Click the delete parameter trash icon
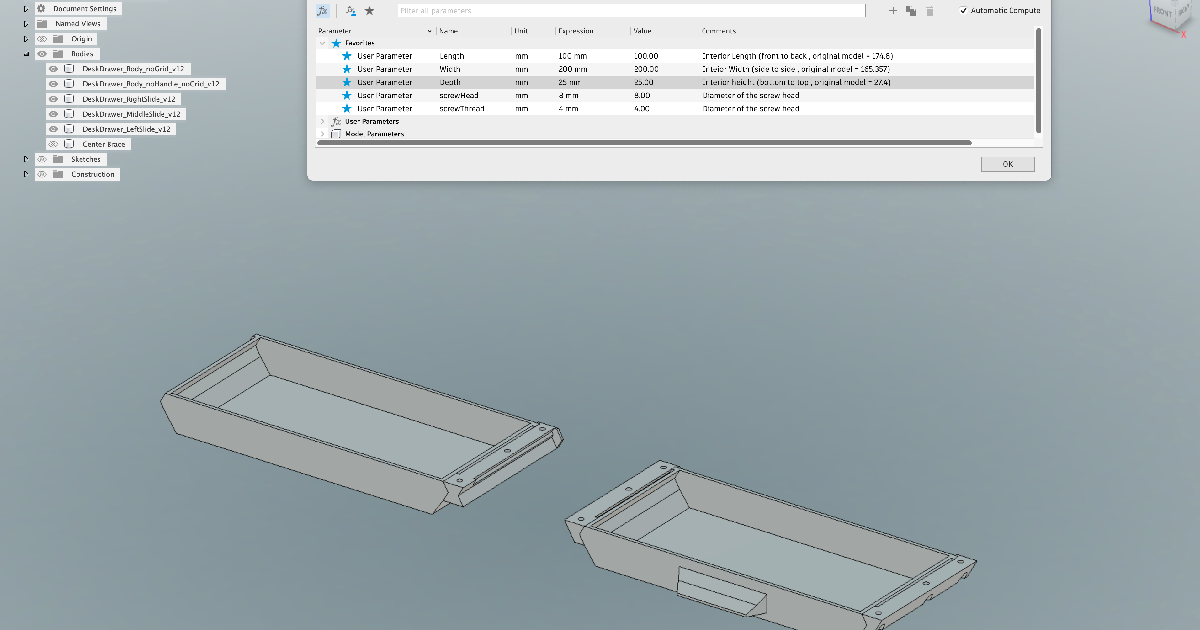 click(x=929, y=10)
